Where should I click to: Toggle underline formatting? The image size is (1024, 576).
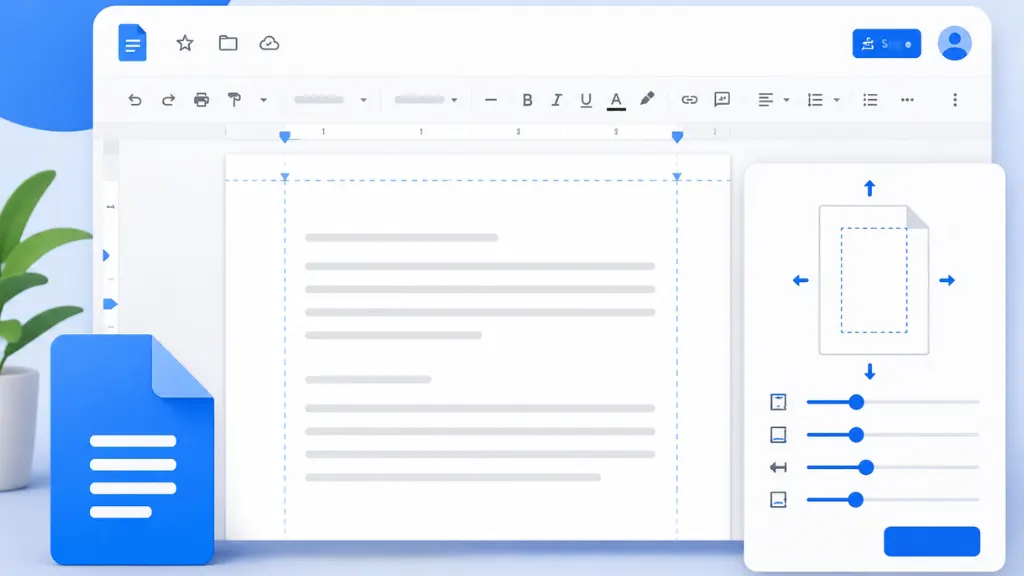pyautogui.click(x=586, y=100)
